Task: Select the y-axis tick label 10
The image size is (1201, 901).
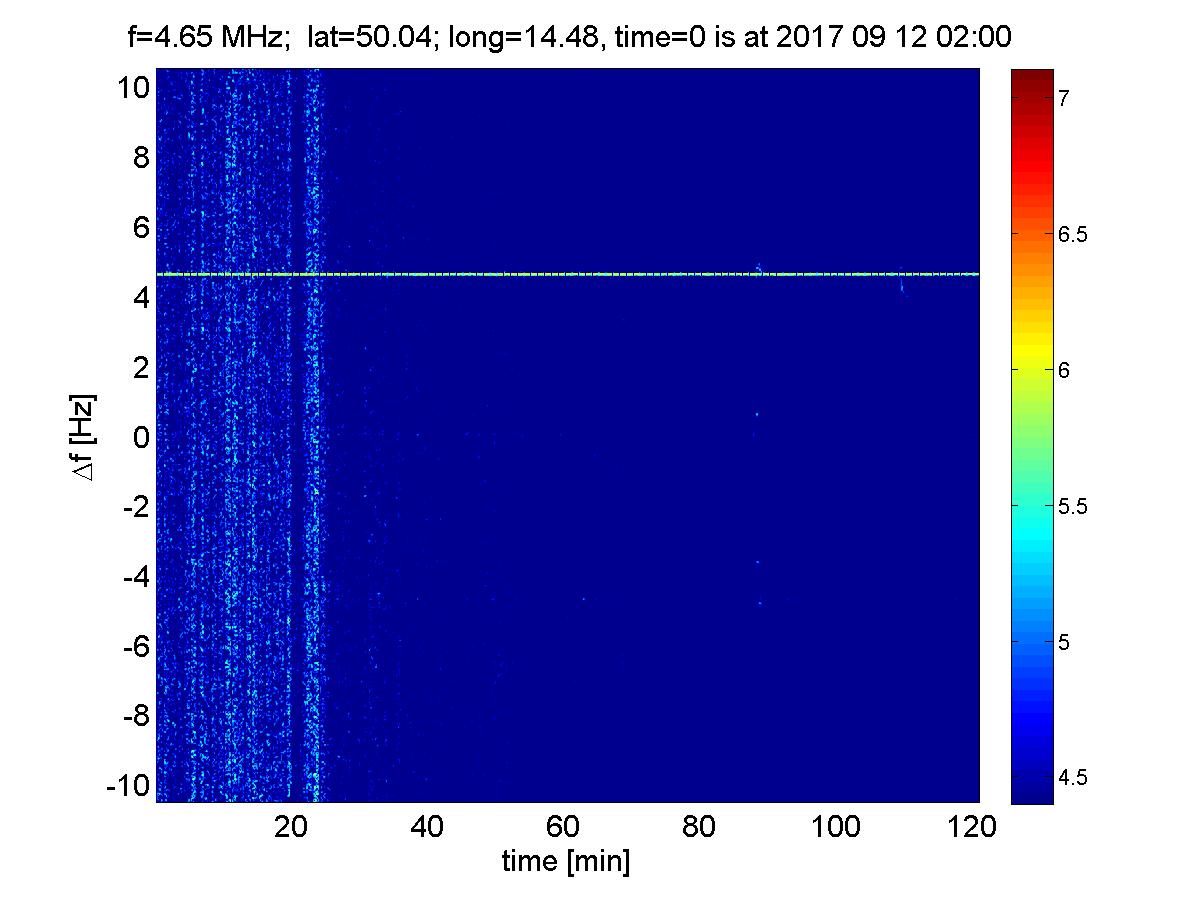Action: tap(133, 88)
